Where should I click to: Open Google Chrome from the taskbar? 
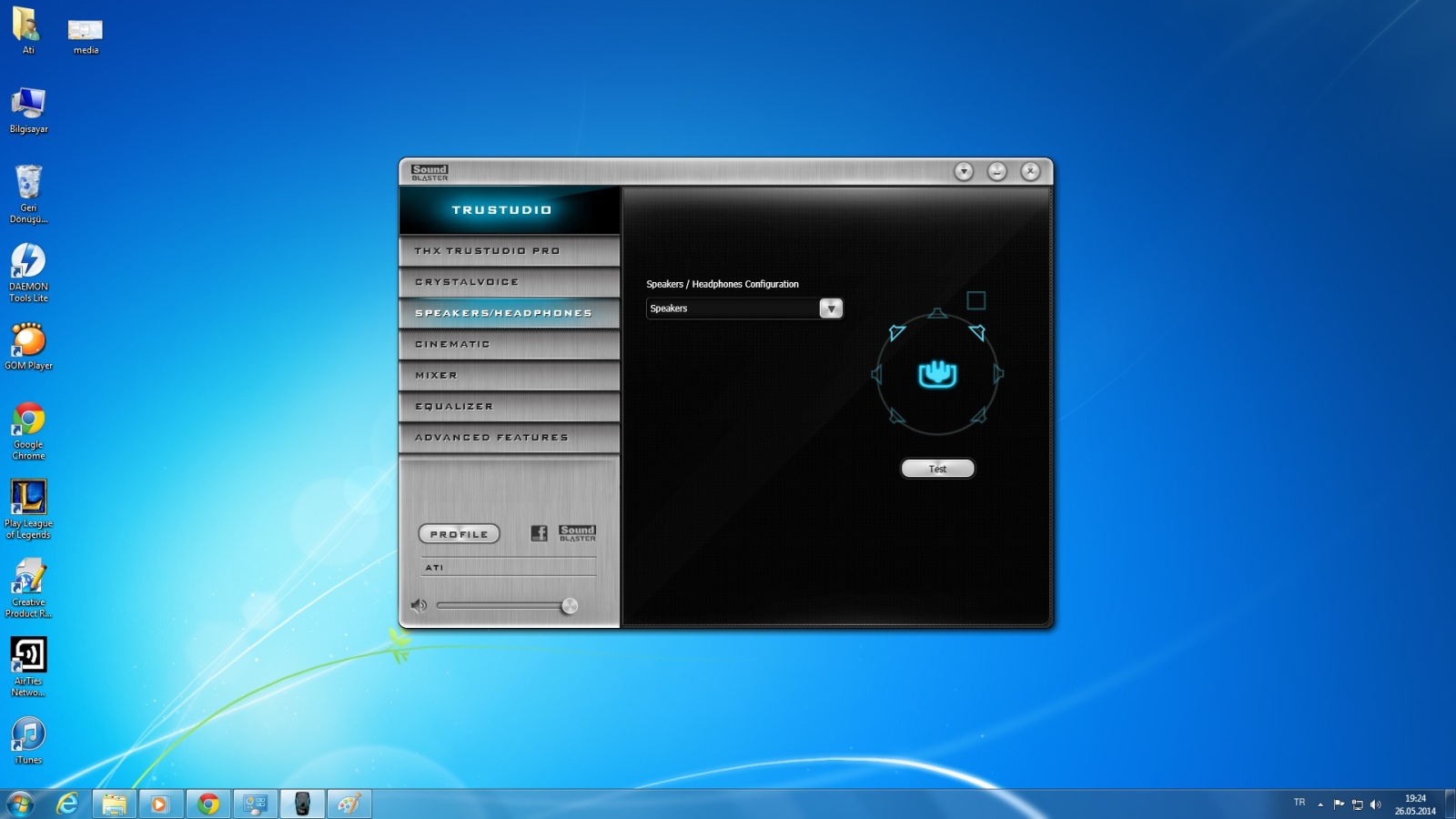coord(208,804)
